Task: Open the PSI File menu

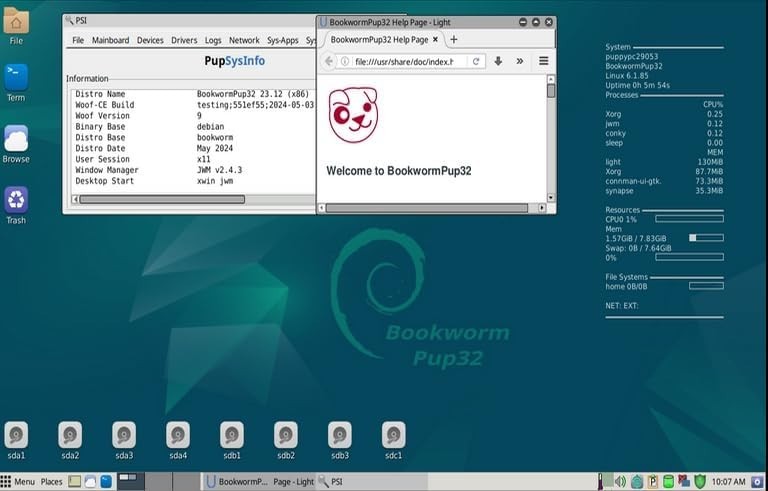Action: (78, 40)
